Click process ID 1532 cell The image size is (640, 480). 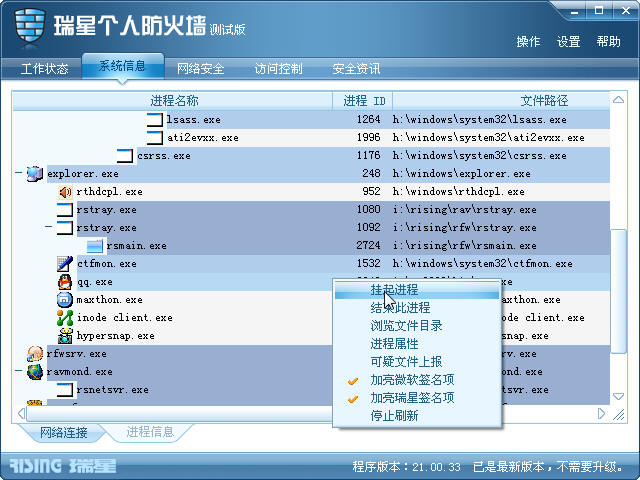(x=369, y=264)
